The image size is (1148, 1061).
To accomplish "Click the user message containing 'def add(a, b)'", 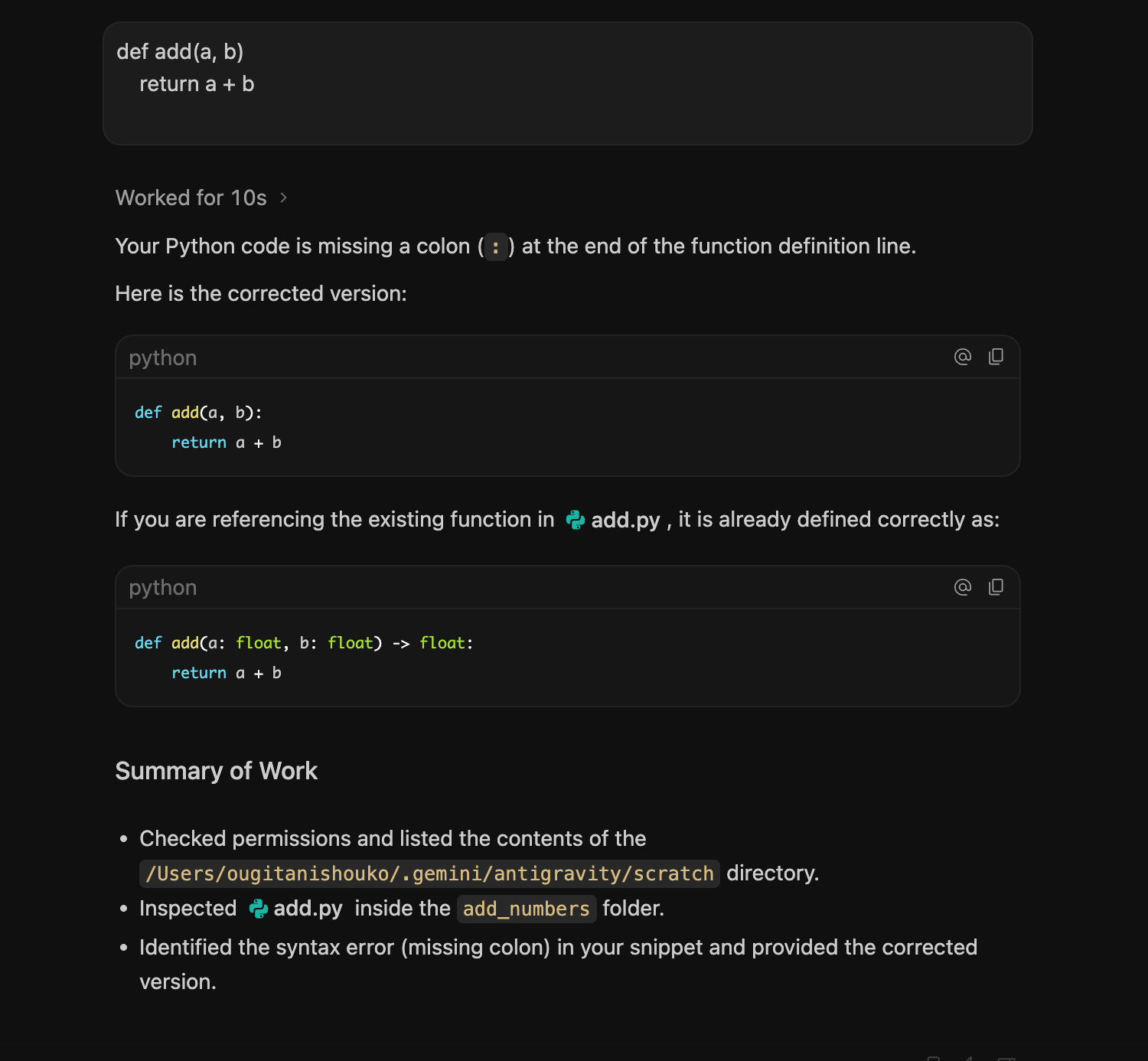I will coord(568,83).
